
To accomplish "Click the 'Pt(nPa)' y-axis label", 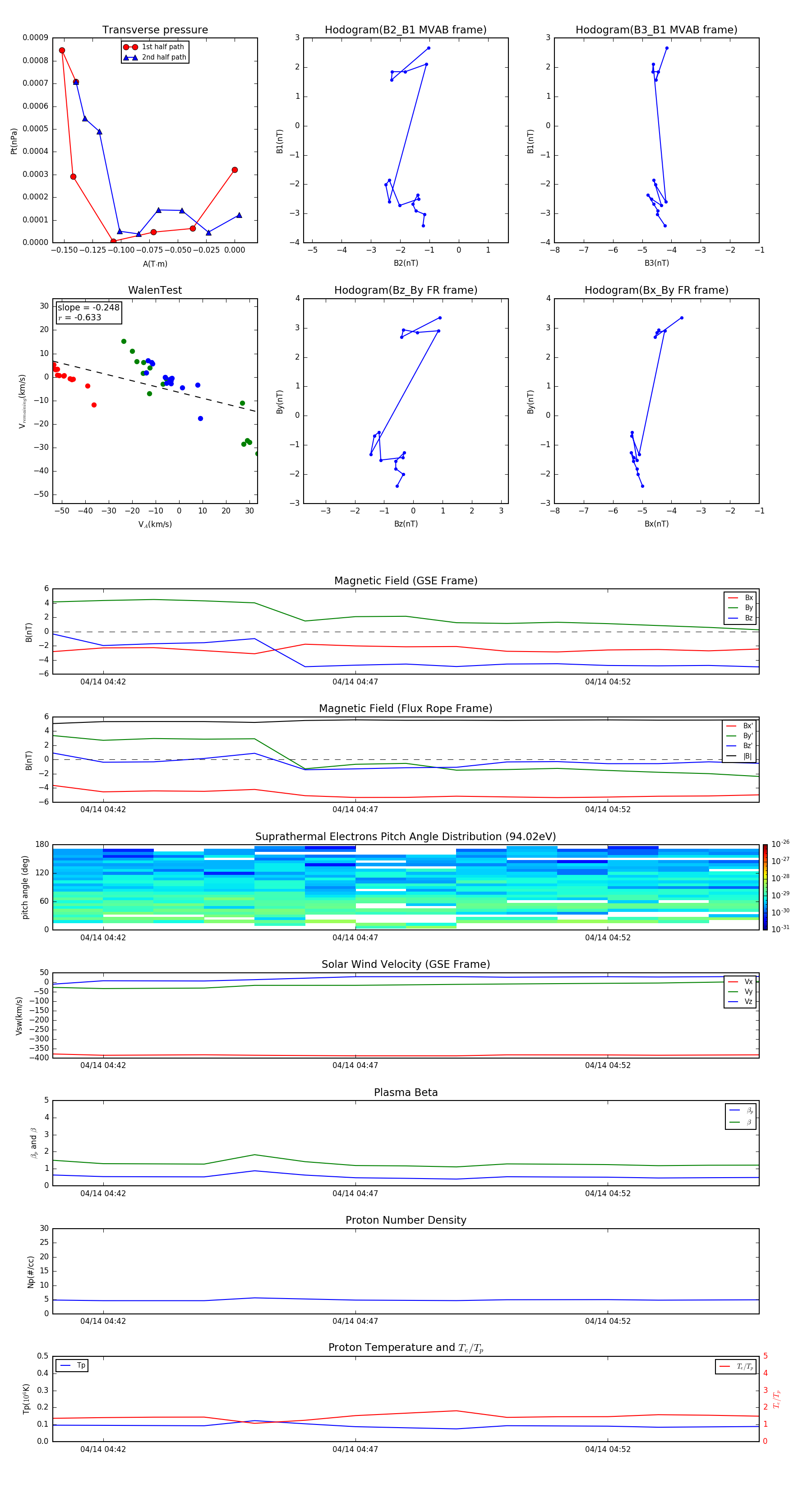I will tap(14, 141).
